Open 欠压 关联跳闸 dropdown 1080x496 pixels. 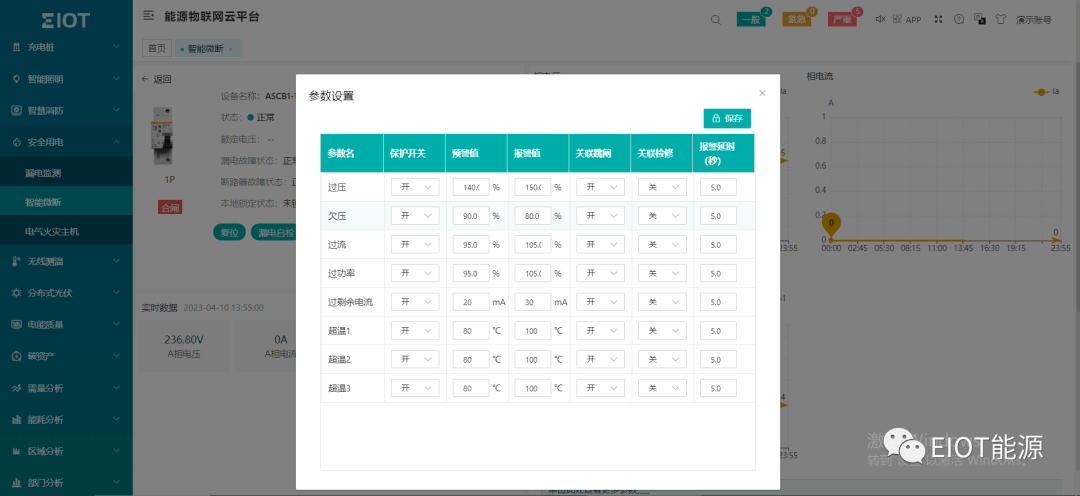(x=600, y=216)
